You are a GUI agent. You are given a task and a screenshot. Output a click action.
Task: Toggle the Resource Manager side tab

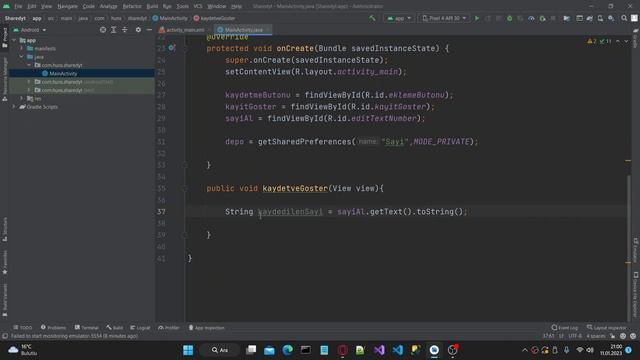(x=5, y=80)
